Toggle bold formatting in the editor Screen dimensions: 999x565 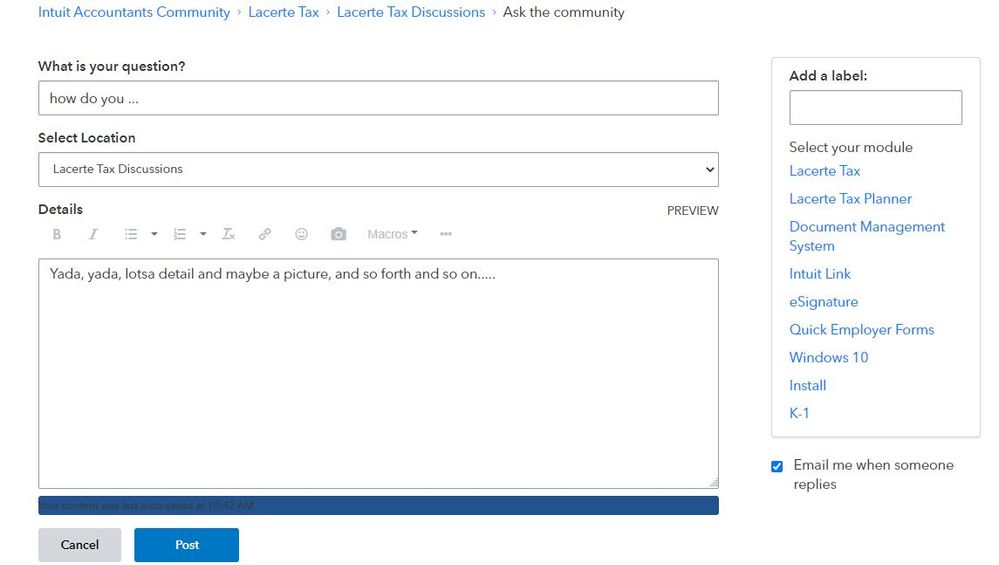tap(57, 234)
